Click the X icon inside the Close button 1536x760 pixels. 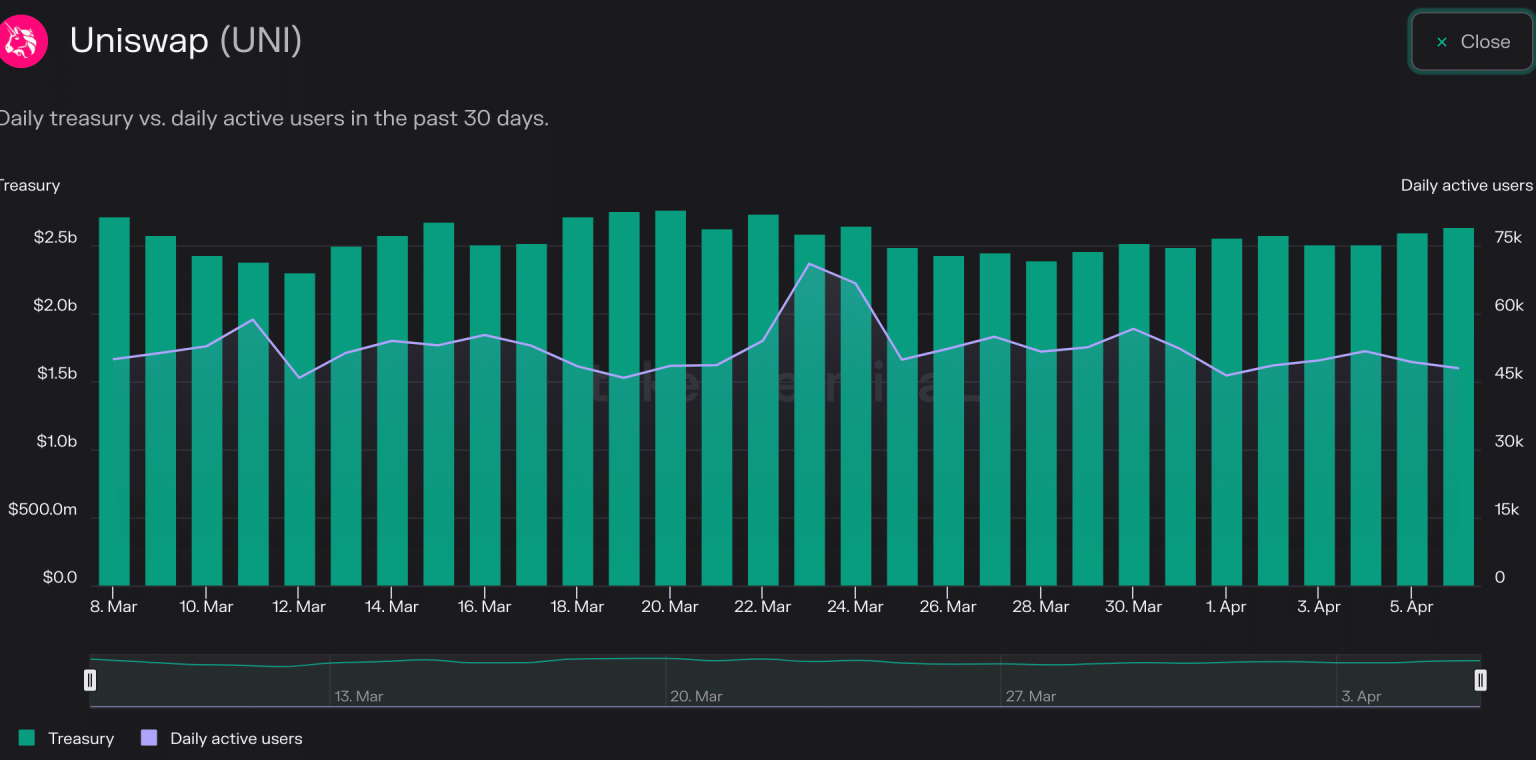point(1442,42)
